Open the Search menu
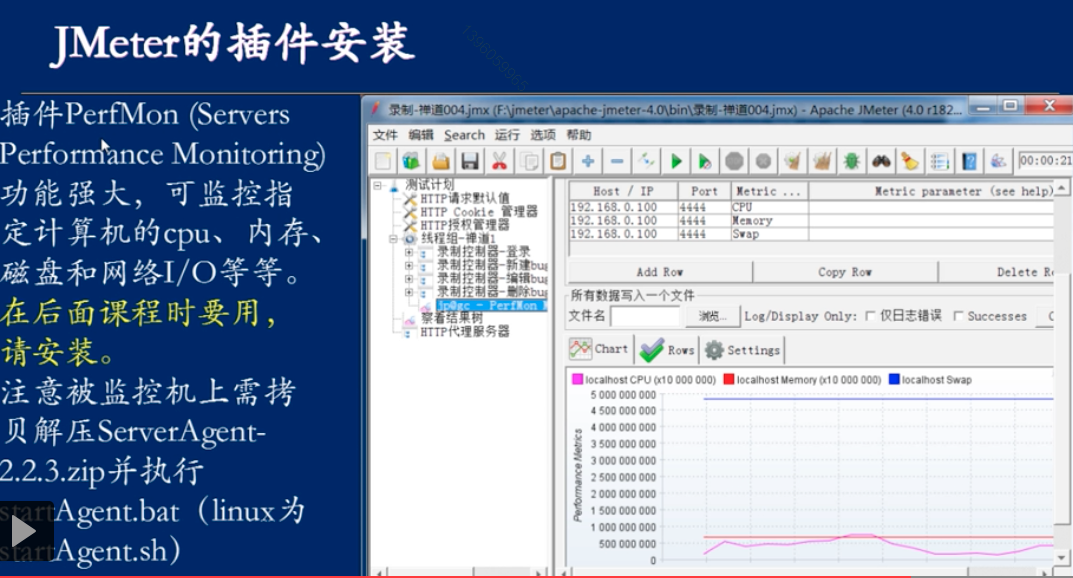This screenshot has width=1073, height=578. point(464,135)
